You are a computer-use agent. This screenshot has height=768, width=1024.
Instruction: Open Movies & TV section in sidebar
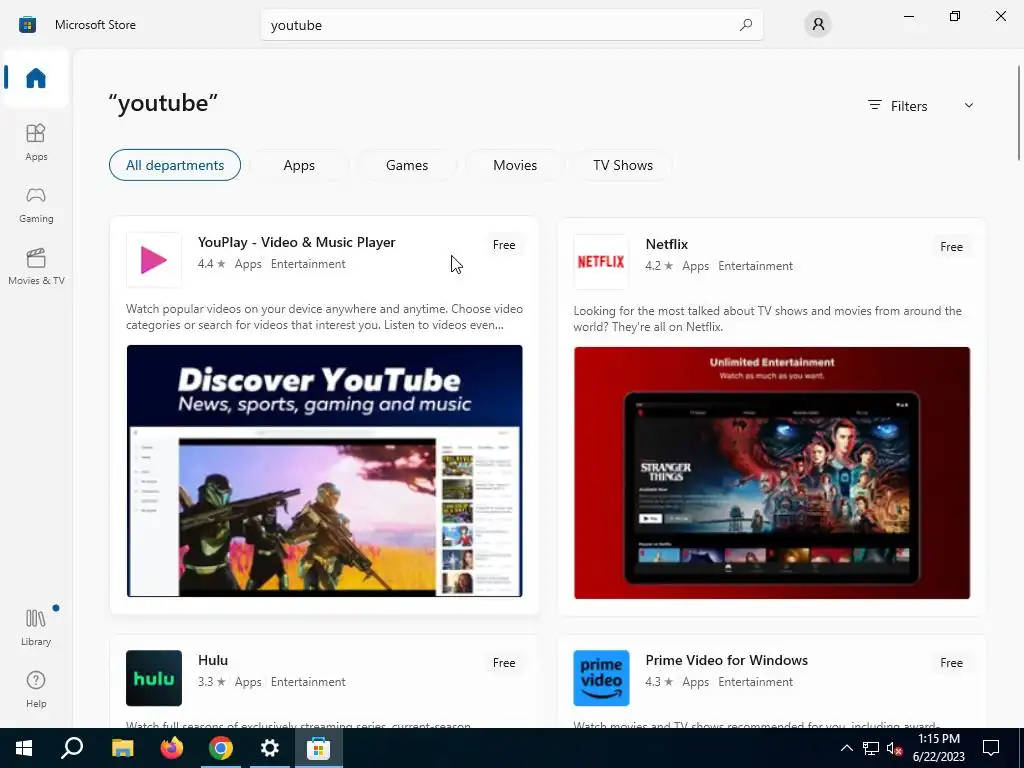click(36, 266)
